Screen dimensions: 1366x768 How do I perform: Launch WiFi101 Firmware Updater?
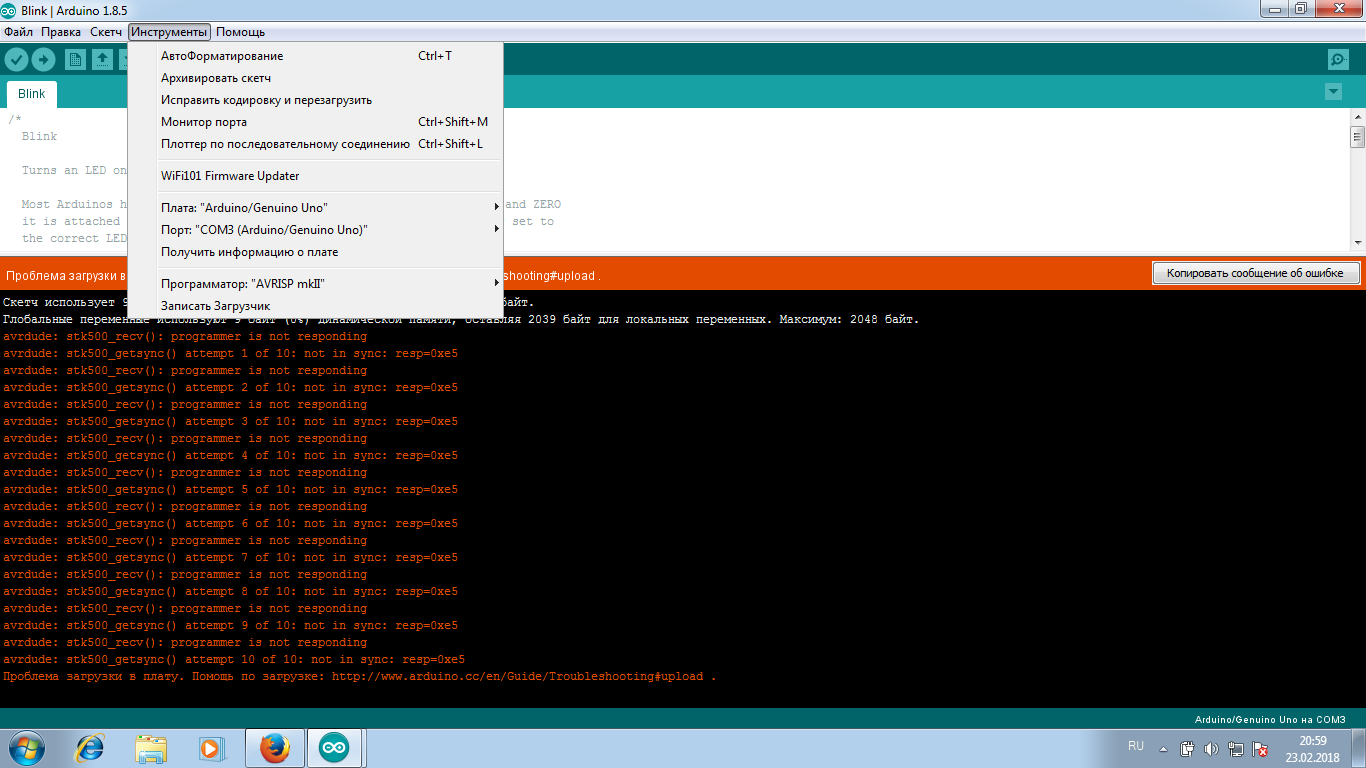point(315,176)
